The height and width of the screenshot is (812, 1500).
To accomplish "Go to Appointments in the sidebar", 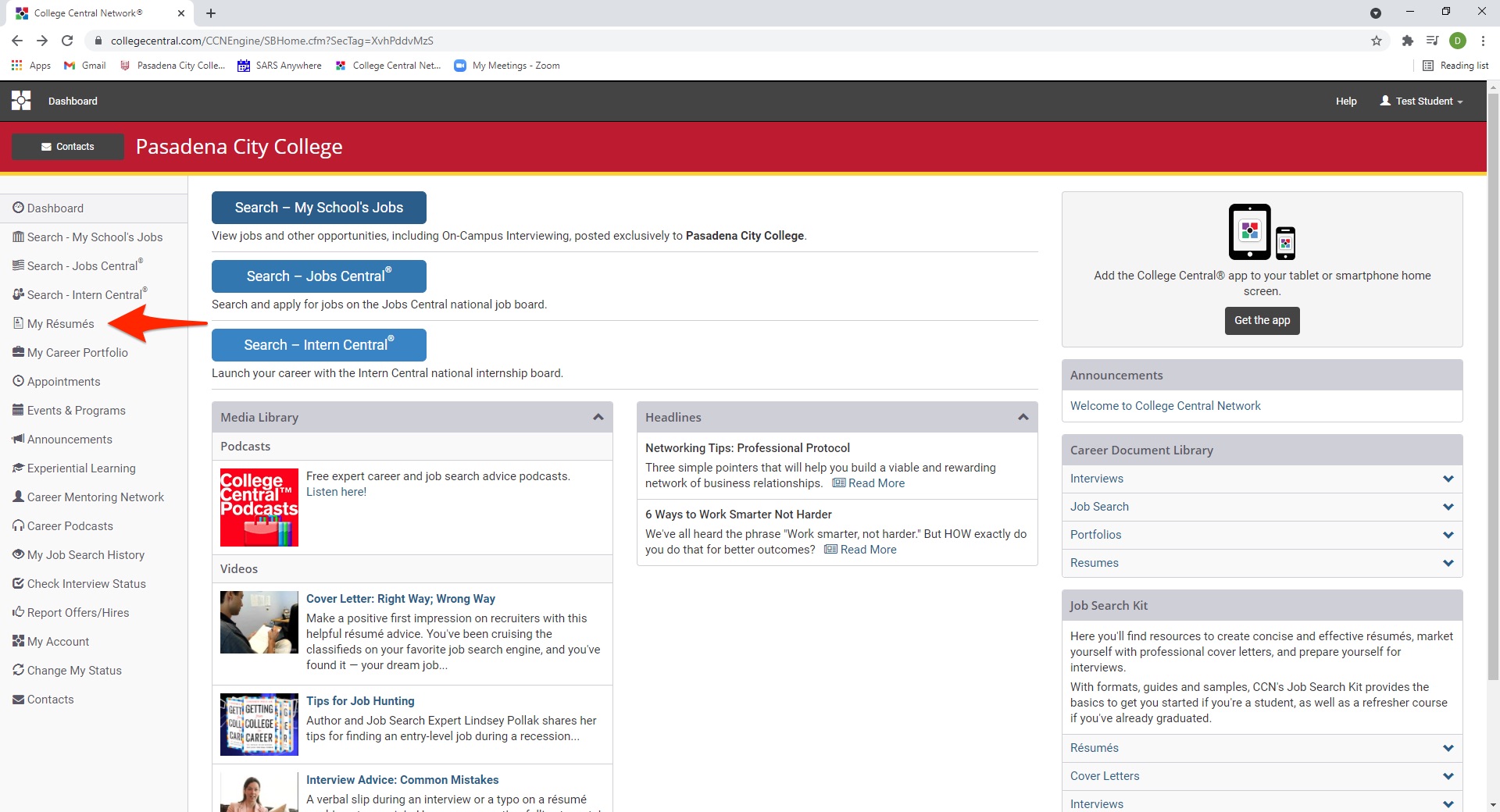I will (x=63, y=382).
